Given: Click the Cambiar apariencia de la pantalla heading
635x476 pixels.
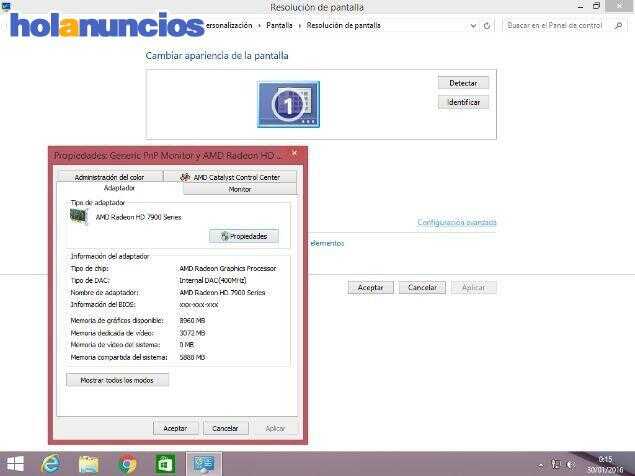Looking at the screenshot, I should 217,55.
